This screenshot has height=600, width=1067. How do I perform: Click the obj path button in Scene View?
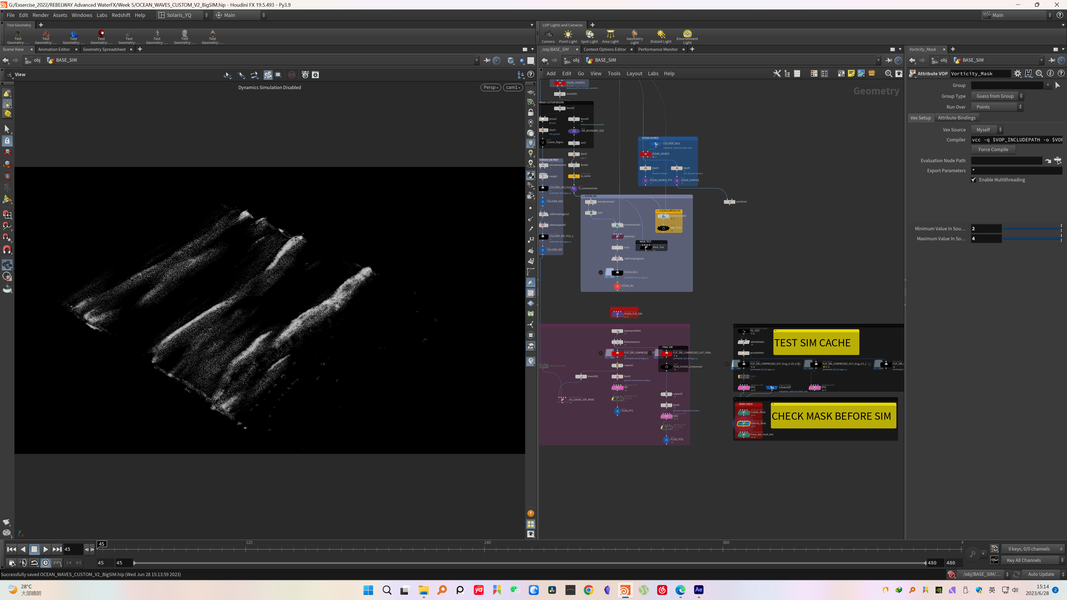[33, 61]
